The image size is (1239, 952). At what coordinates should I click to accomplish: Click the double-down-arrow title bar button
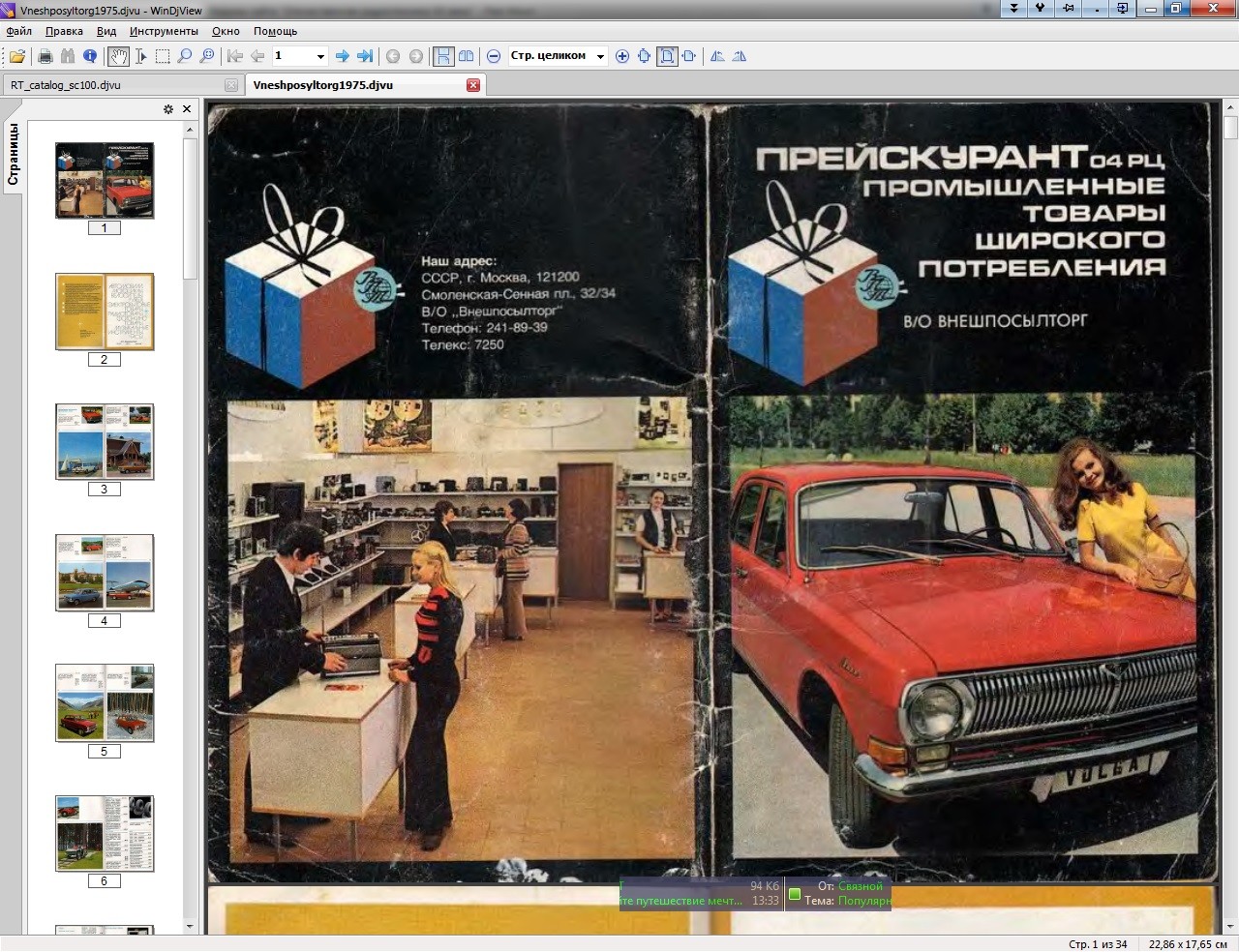(1013, 9)
